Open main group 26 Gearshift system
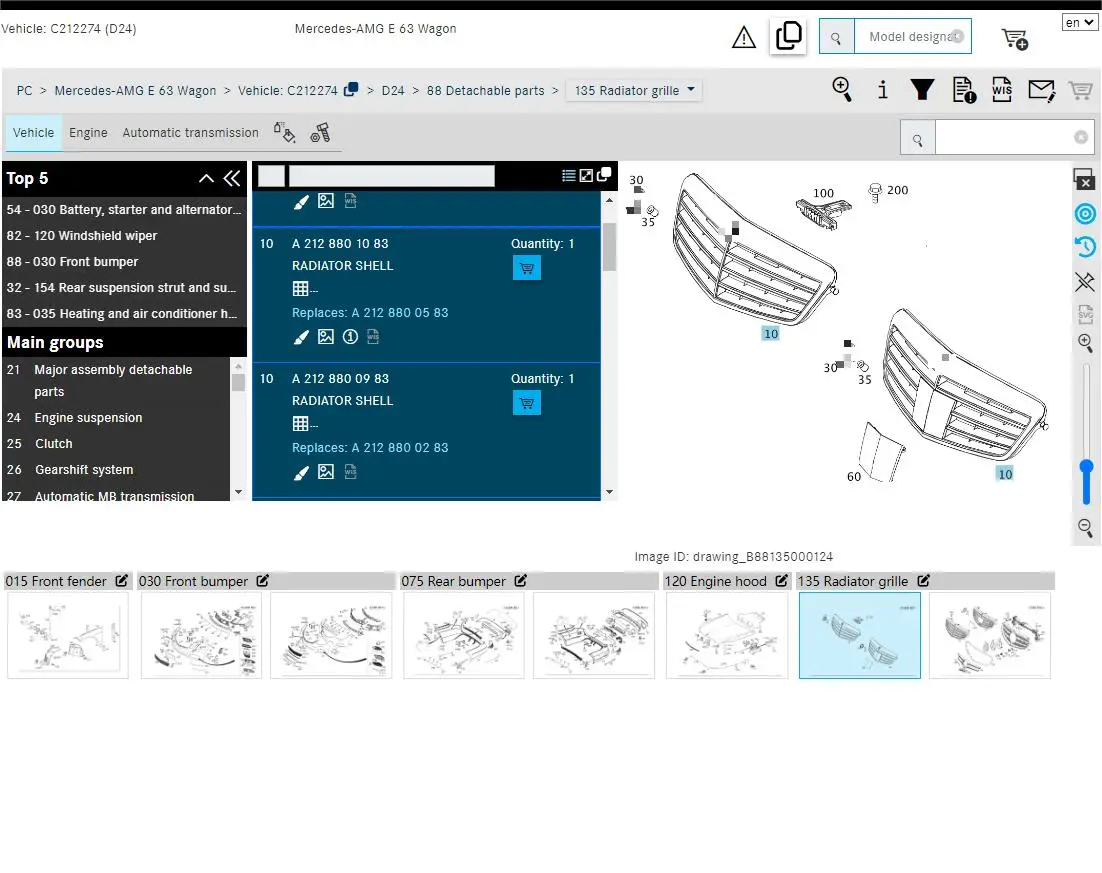This screenshot has height=873, width=1102. coord(117,470)
